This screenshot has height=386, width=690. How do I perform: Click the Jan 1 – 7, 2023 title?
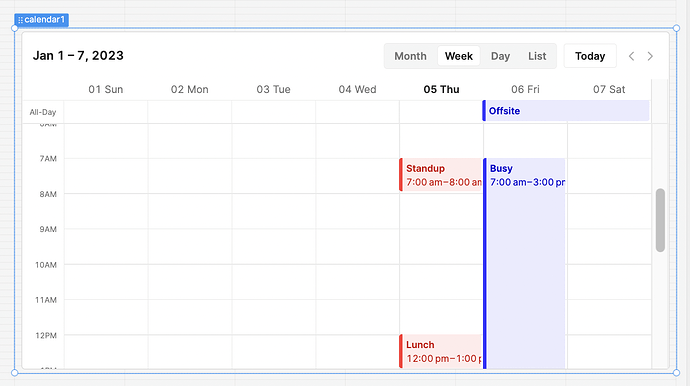[x=78, y=55]
